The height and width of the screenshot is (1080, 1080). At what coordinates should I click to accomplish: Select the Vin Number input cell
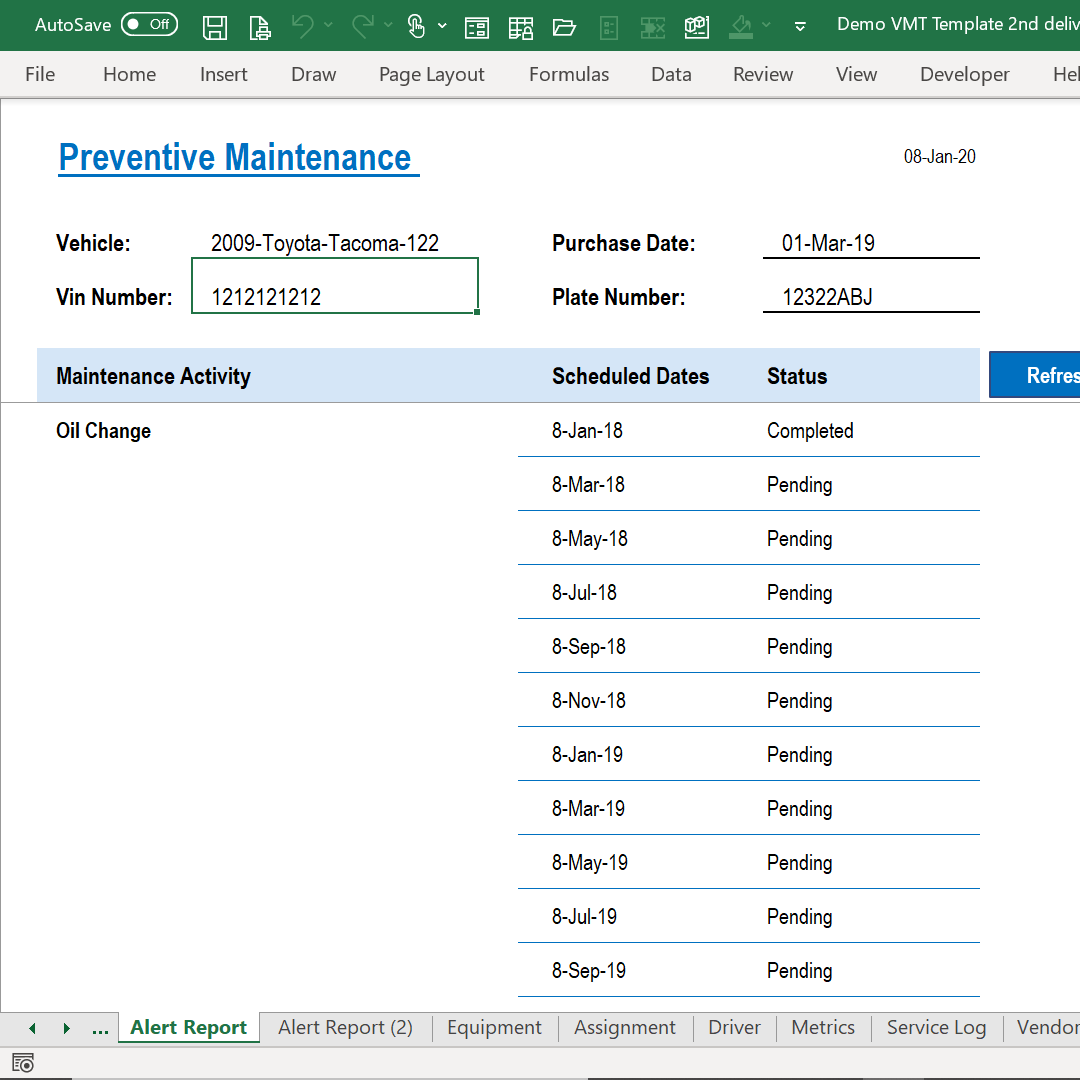[x=334, y=284]
